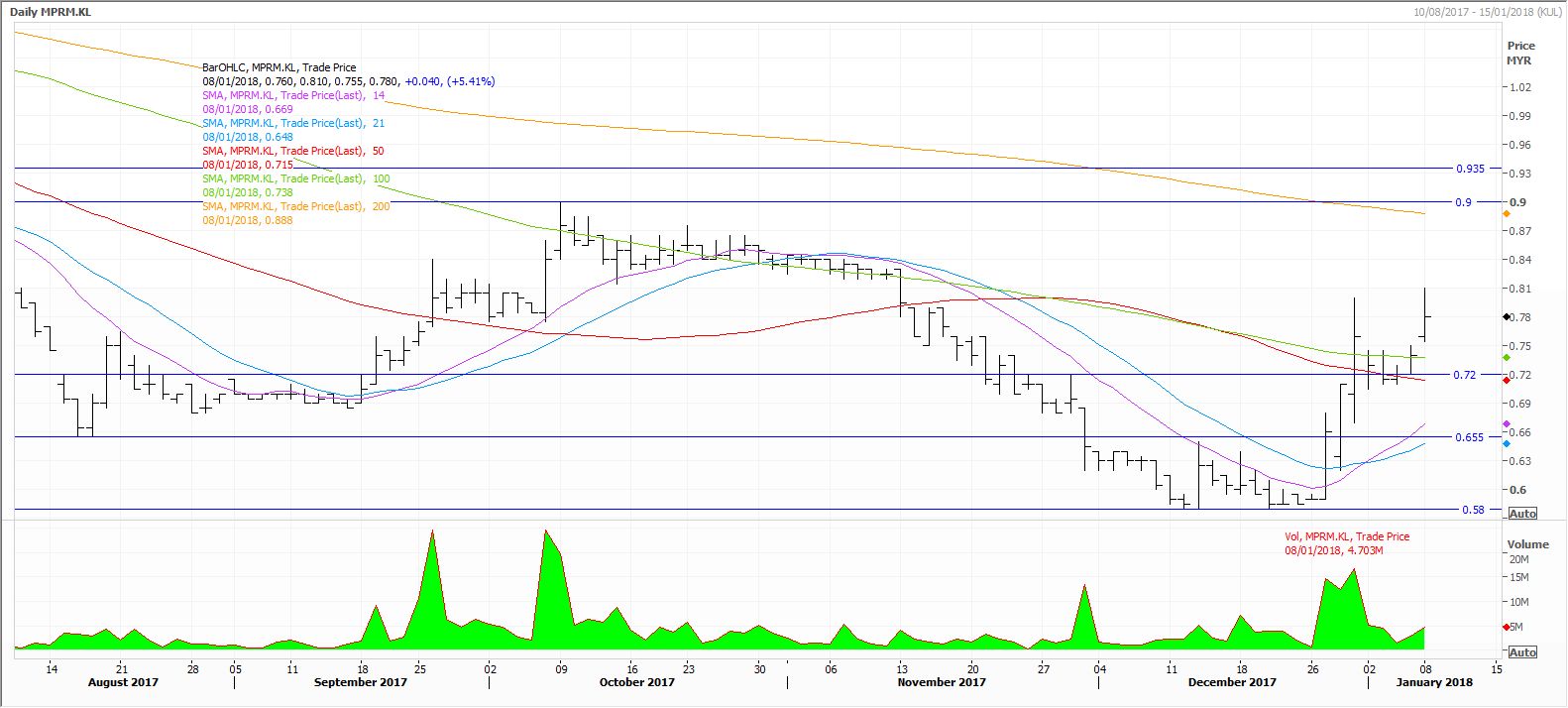This screenshot has height=708, width=1568.
Task: Click the January 2018 time axis label
Action: [x=1434, y=682]
